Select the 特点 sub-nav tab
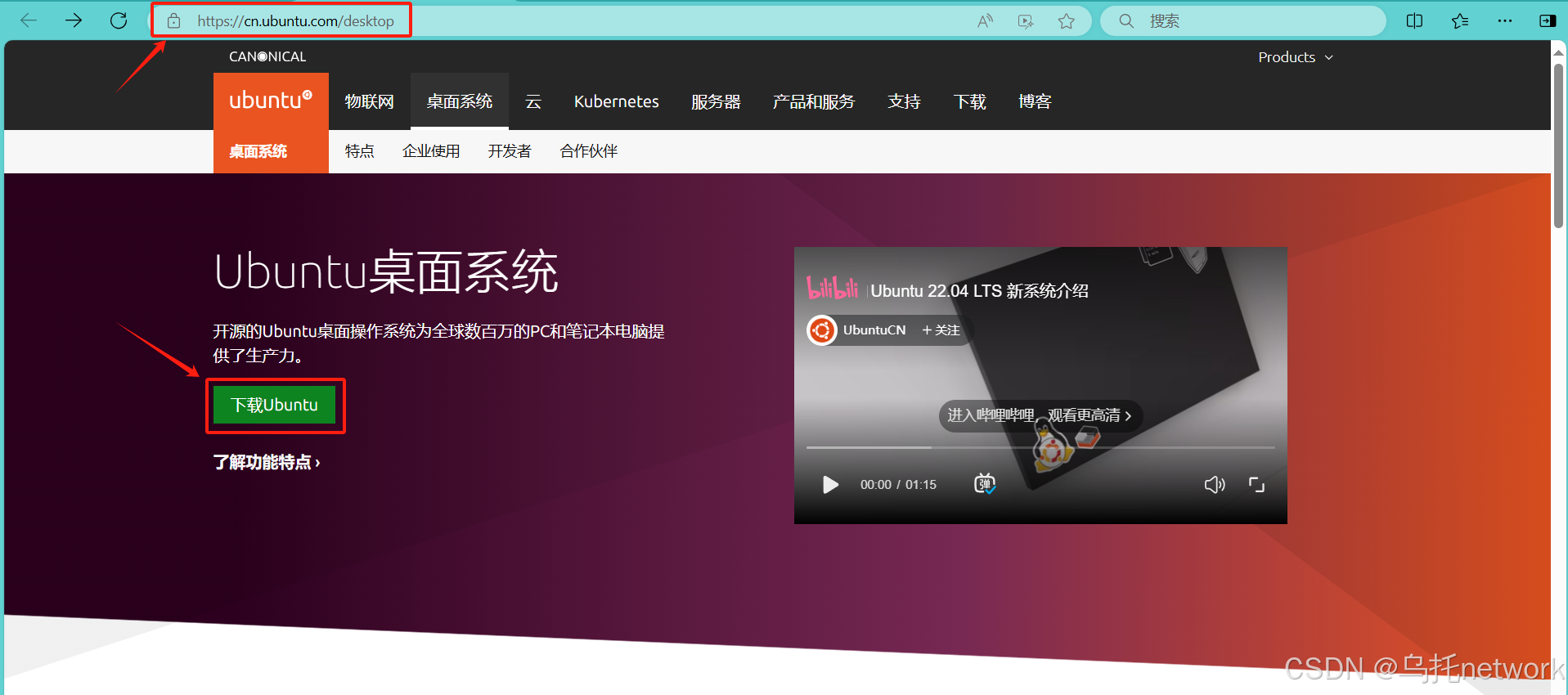The height and width of the screenshot is (695, 1568). click(x=359, y=151)
